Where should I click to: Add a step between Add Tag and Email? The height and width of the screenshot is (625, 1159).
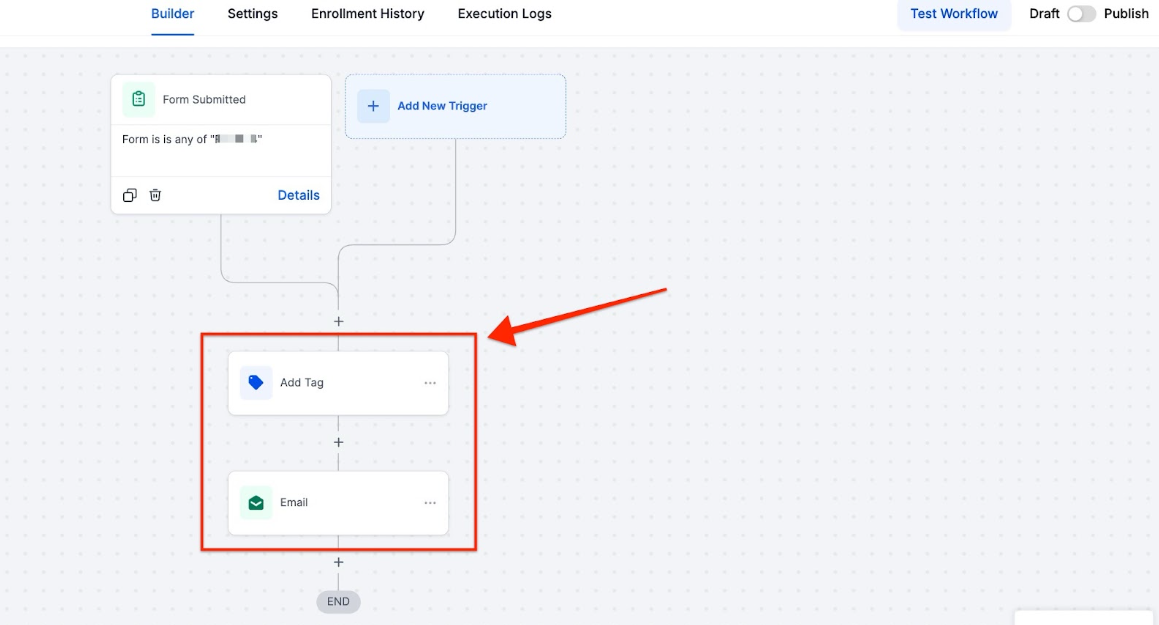(x=338, y=442)
